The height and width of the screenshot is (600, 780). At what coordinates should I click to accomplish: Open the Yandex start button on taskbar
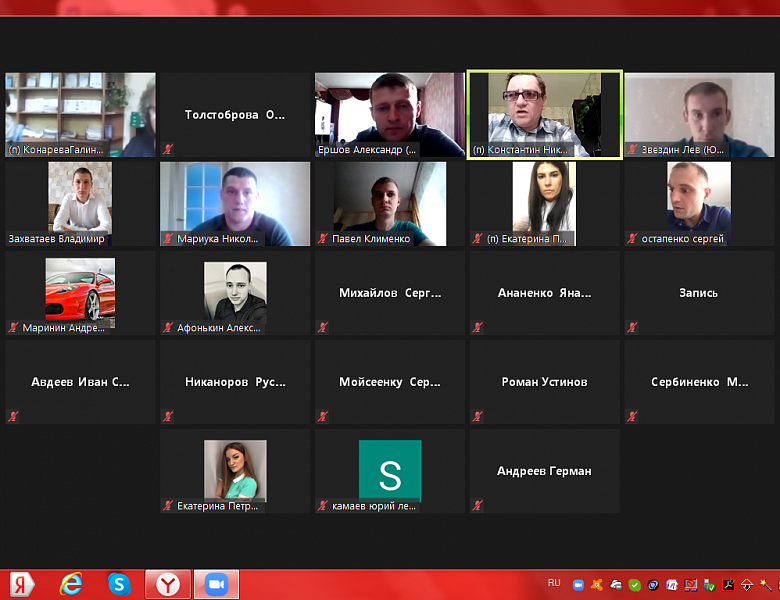pos(21,584)
